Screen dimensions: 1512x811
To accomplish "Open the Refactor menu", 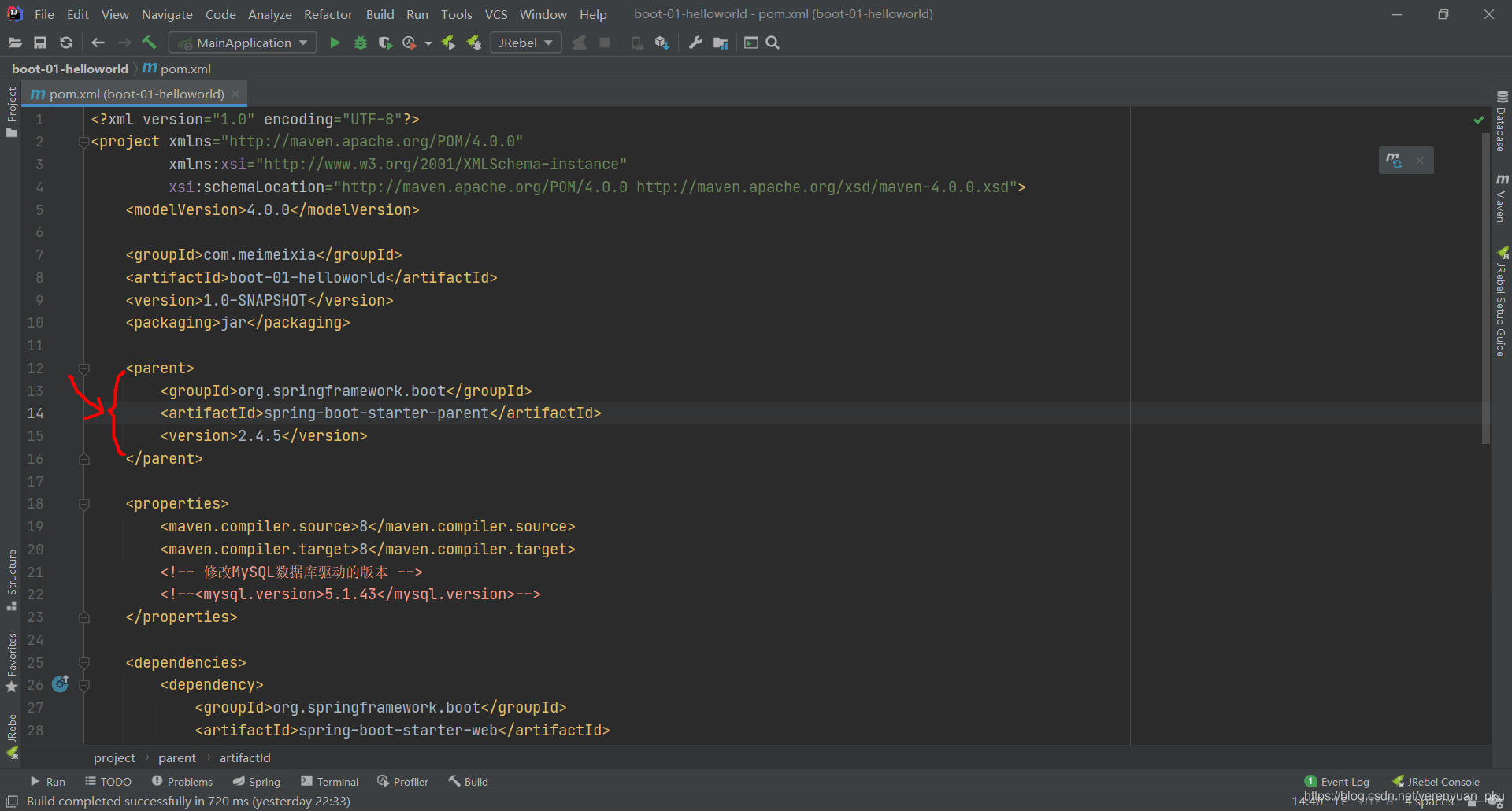I will point(328,14).
